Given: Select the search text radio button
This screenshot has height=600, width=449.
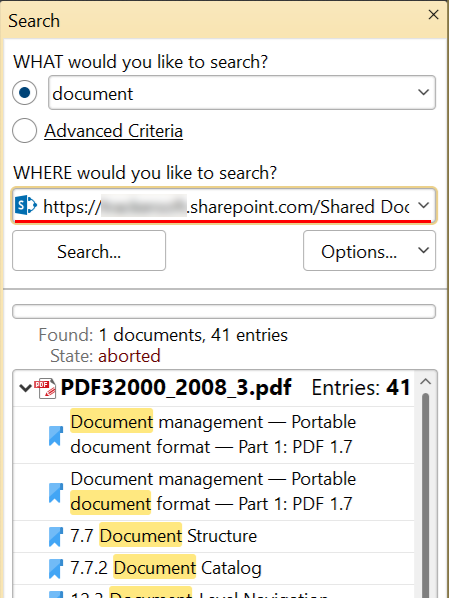Looking at the screenshot, I should tap(24, 93).
